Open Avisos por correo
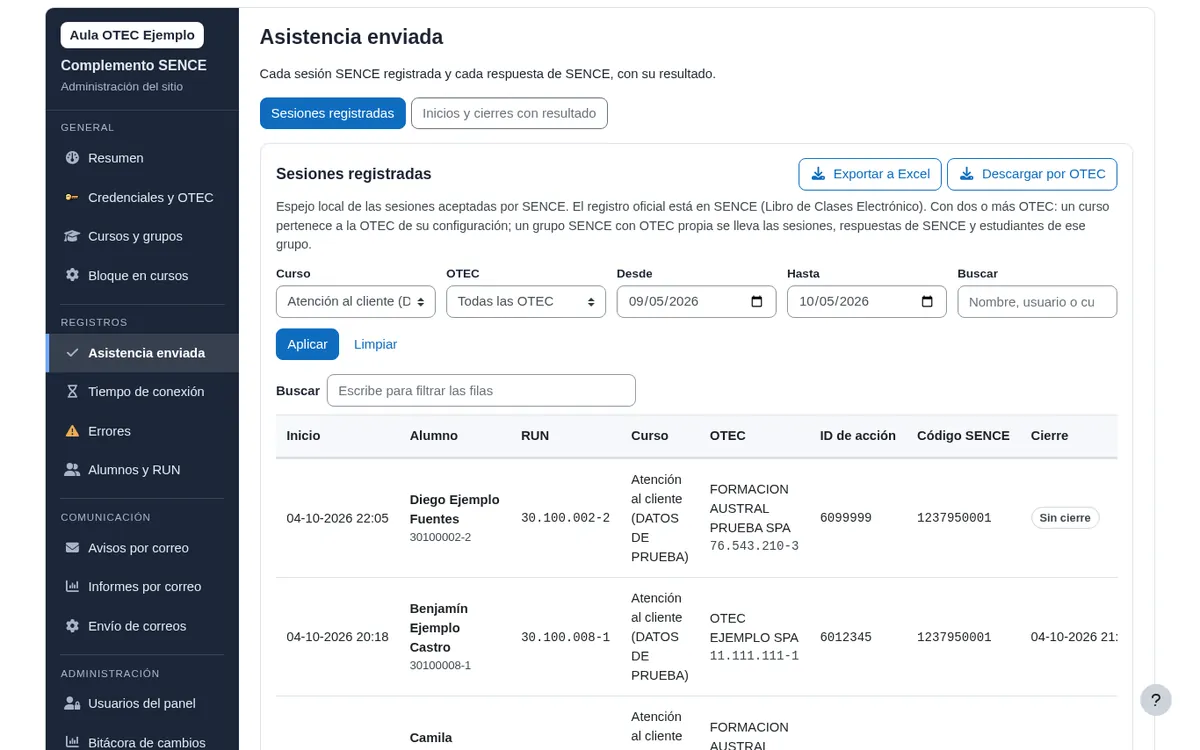Image resolution: width=1200 pixels, height=750 pixels. coord(142,548)
